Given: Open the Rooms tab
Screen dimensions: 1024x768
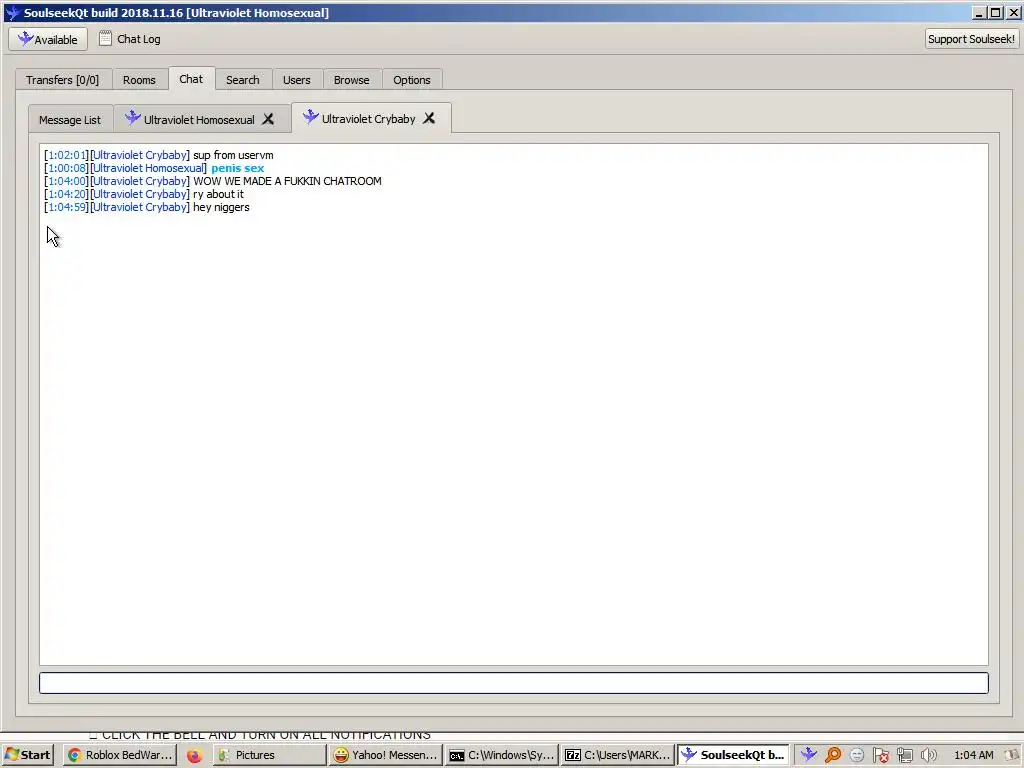Looking at the screenshot, I should (x=139, y=80).
